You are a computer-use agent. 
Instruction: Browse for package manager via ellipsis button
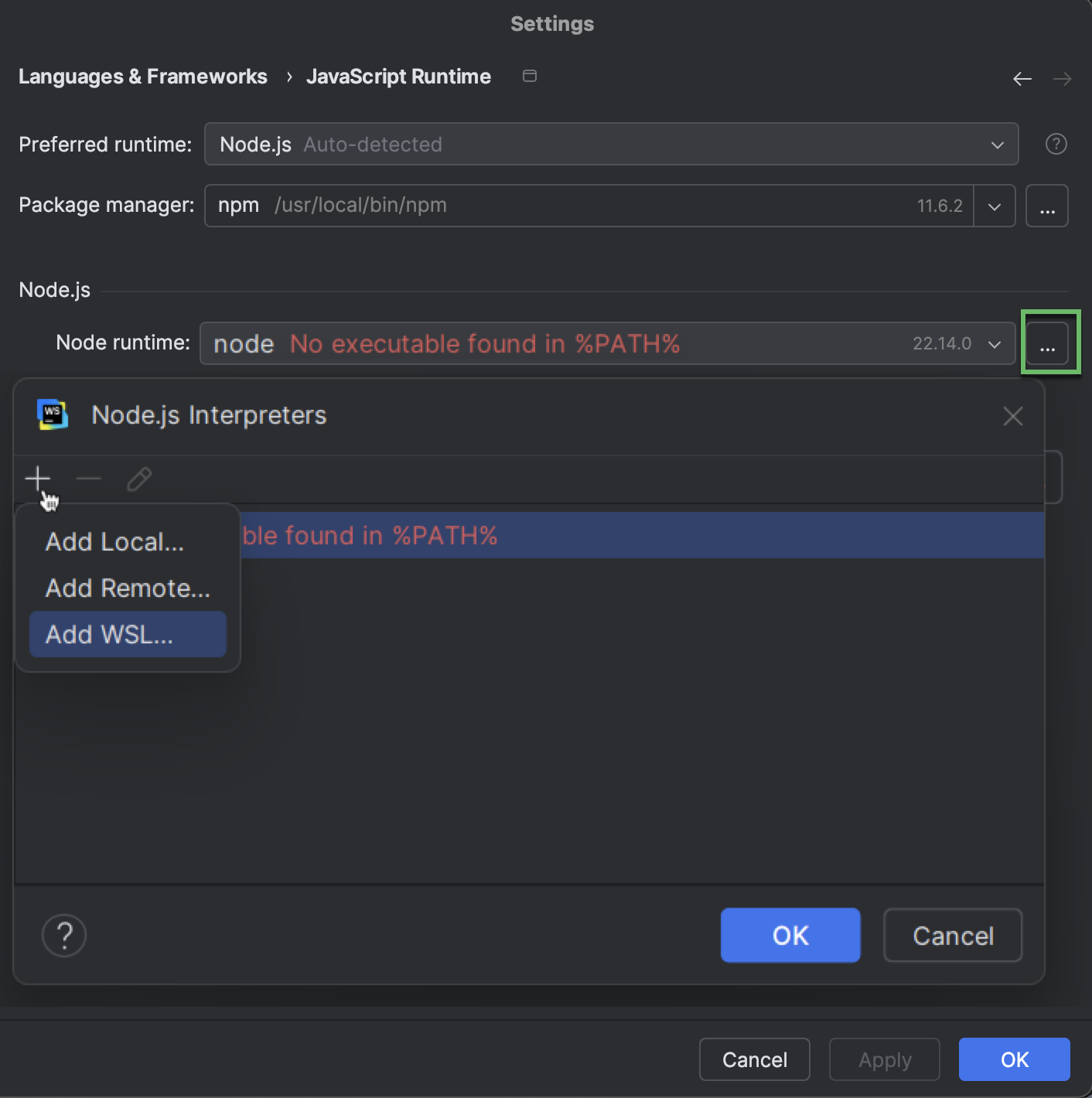tap(1046, 206)
